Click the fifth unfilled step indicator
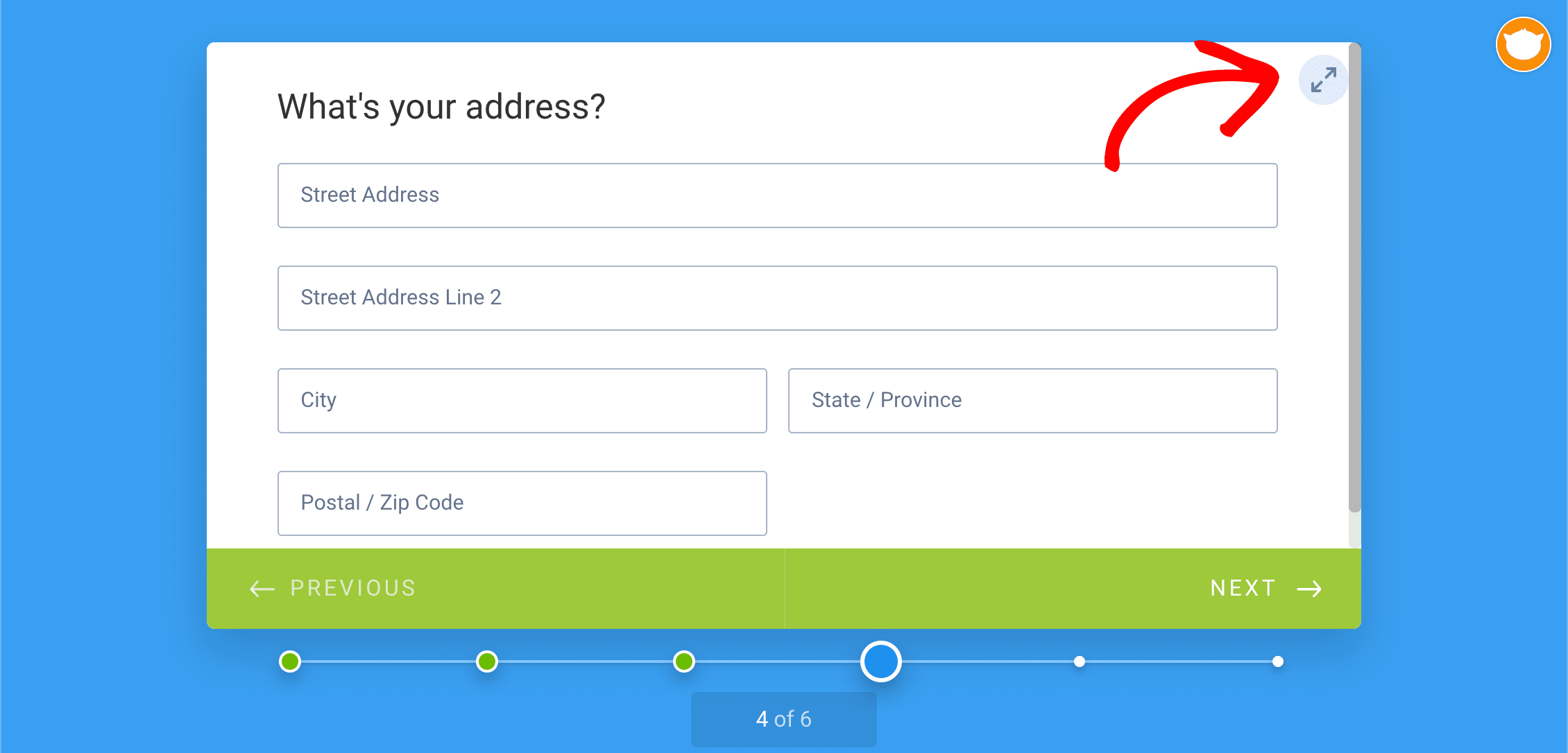The width and height of the screenshot is (1568, 753). pos(1080,660)
